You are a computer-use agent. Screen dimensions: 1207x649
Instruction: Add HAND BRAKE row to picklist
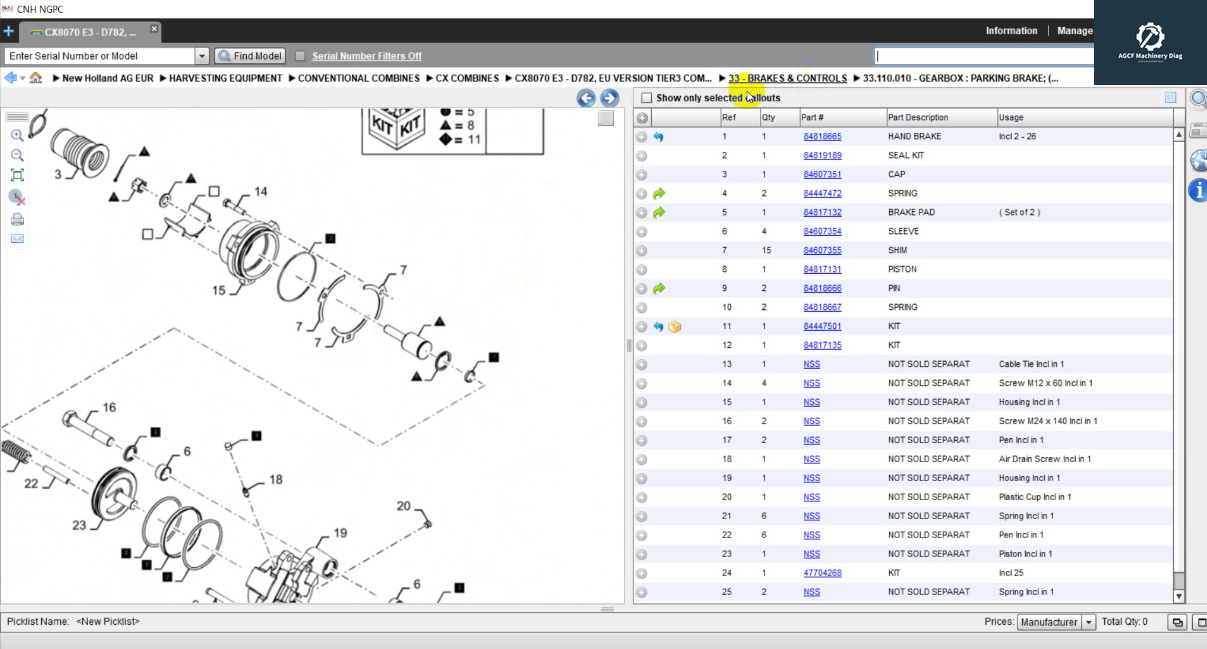pos(642,137)
